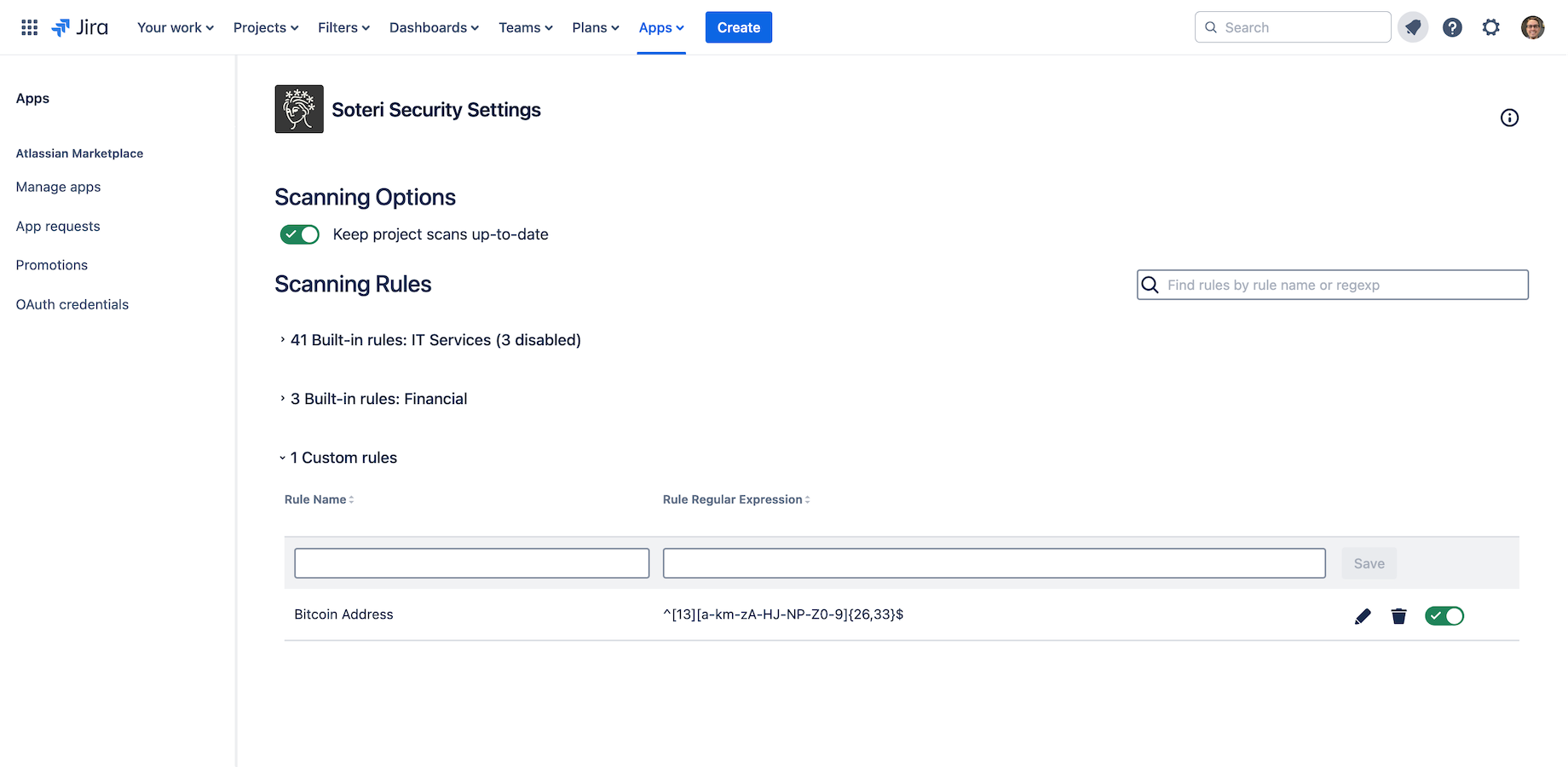Click the Apps sidebar heading
The image size is (1568, 767).
32,98
